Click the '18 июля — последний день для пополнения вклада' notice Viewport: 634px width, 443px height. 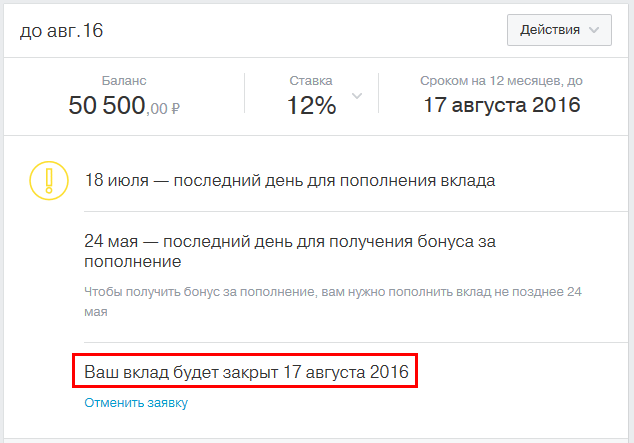(x=290, y=180)
